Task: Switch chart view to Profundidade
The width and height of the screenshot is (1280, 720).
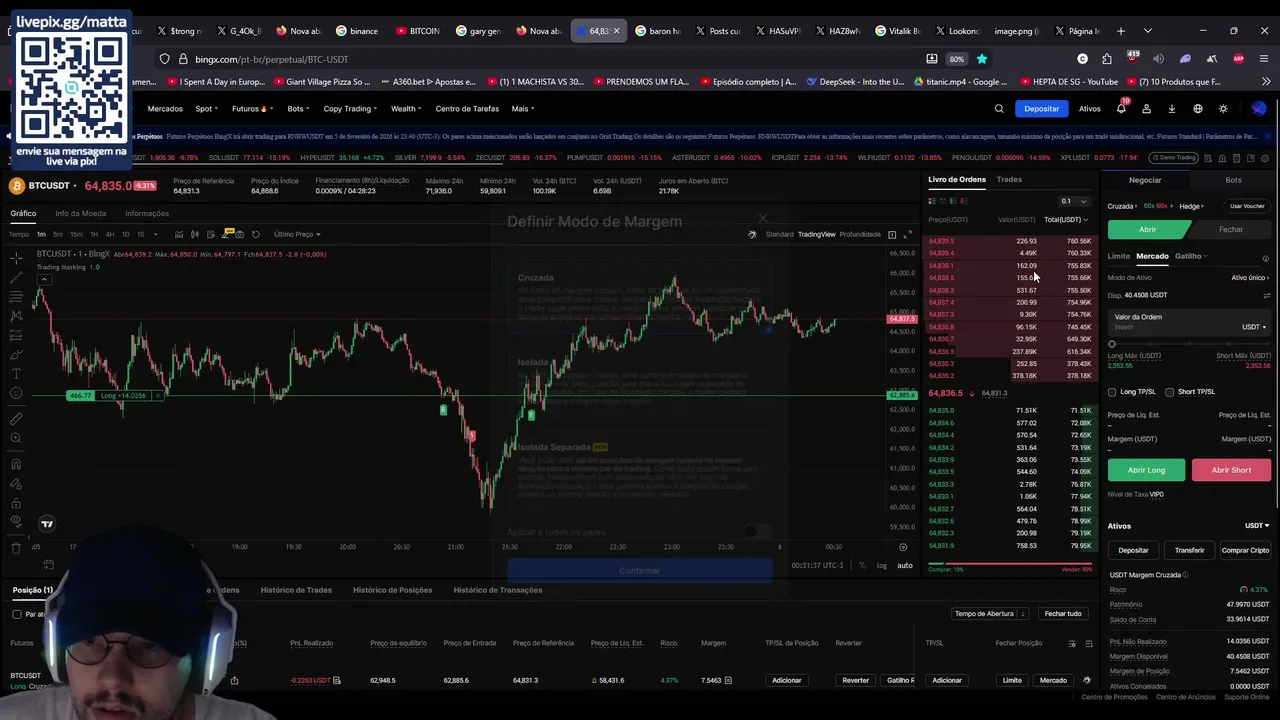Action: coord(860,234)
